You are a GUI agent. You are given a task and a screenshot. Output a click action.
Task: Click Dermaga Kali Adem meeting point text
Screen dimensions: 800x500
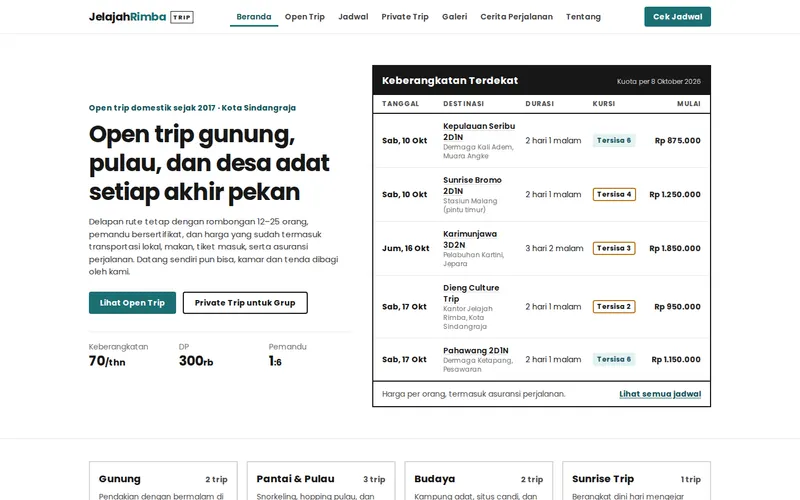(x=478, y=152)
